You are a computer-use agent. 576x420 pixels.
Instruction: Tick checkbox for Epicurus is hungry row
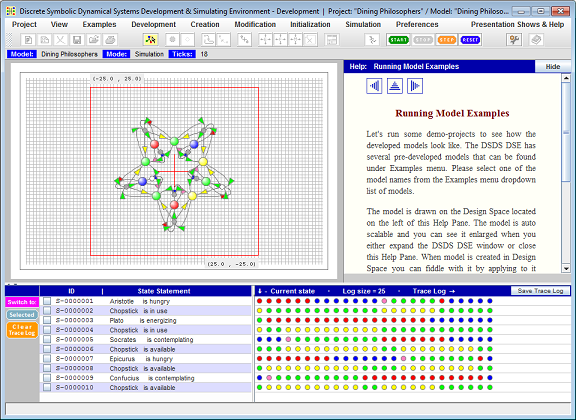(47, 358)
